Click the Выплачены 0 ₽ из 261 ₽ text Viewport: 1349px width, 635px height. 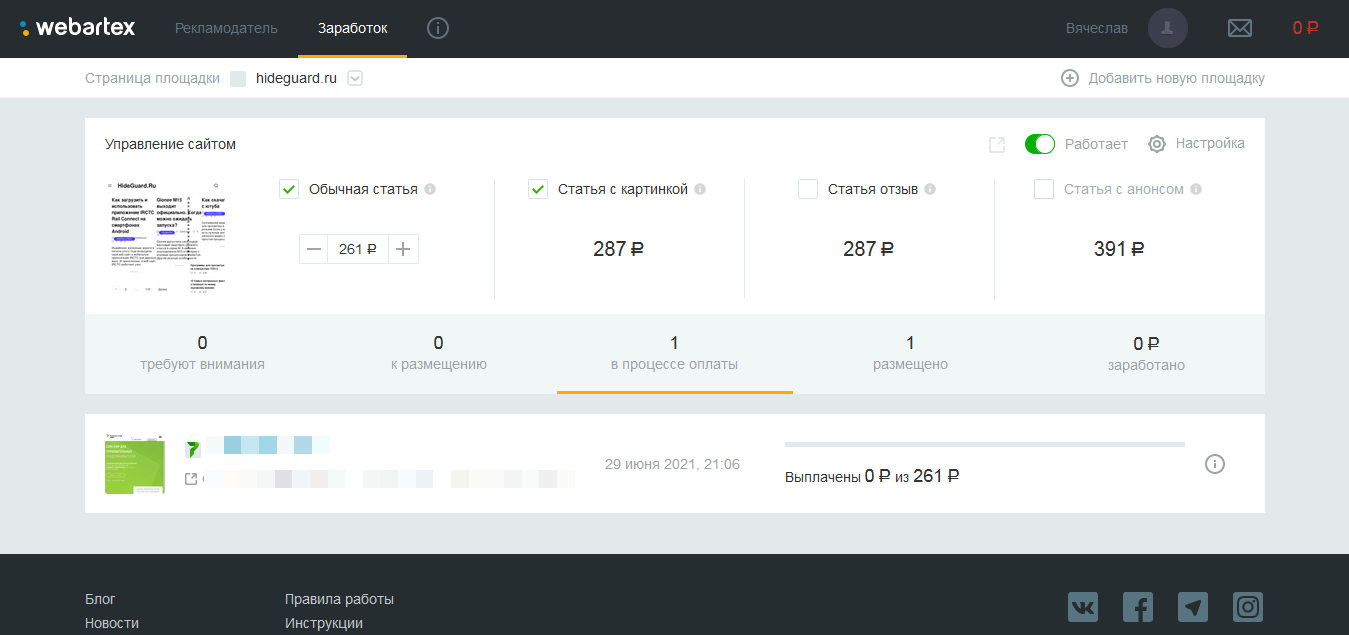point(872,477)
